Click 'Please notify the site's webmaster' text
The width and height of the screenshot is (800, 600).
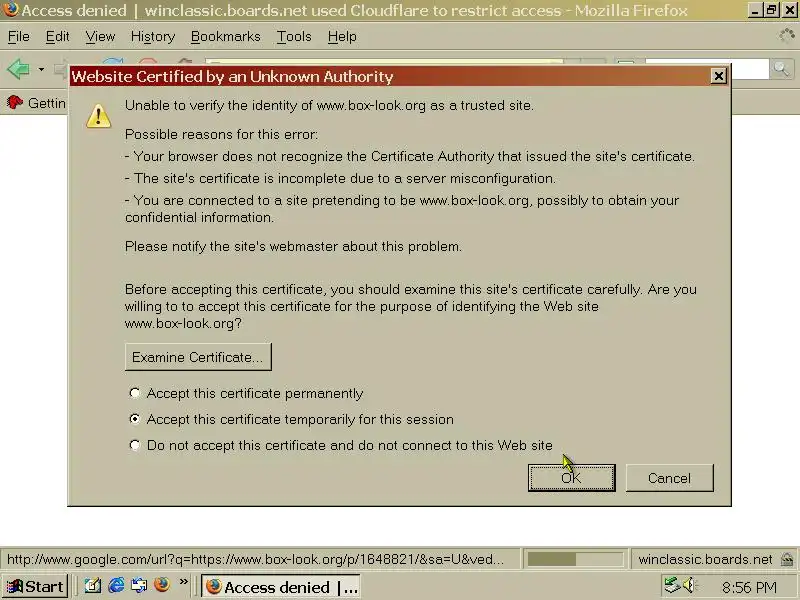coord(293,246)
